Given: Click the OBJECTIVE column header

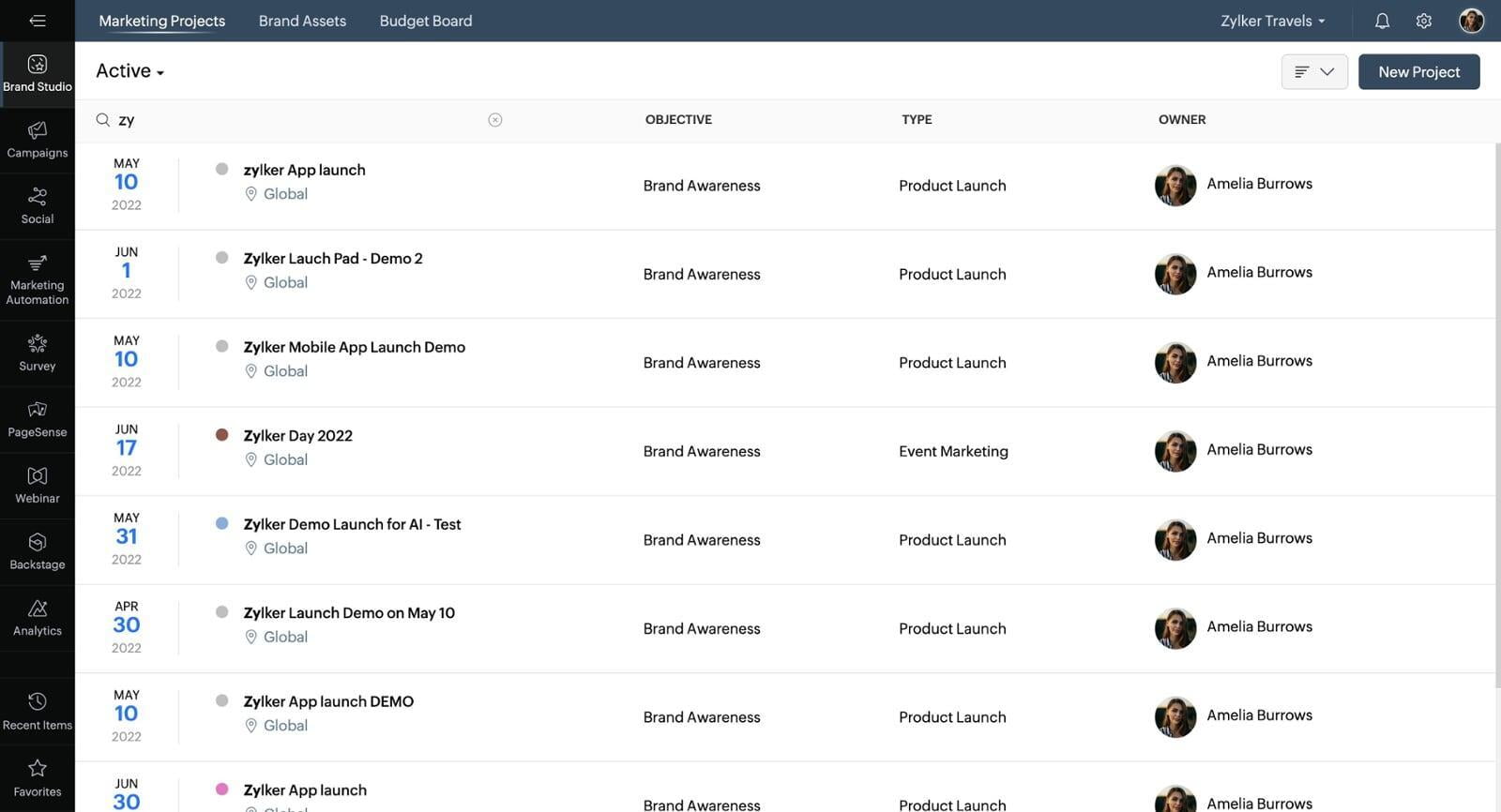Looking at the screenshot, I should pyautogui.click(x=678, y=119).
